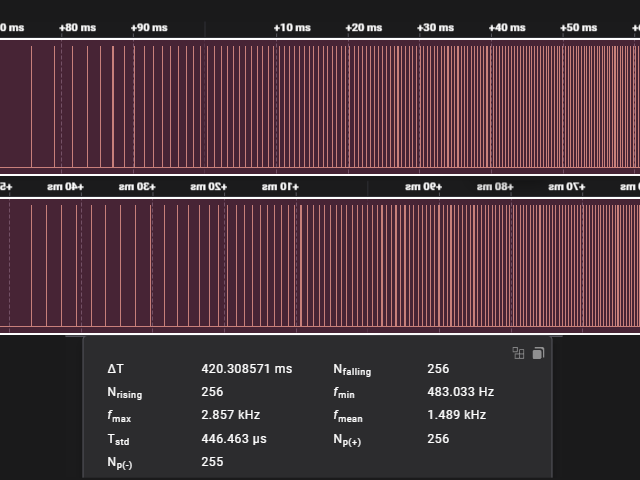Viewport: 640px width, 480px height.
Task: Click the Np(+) value 256
Action: [x=438, y=439]
